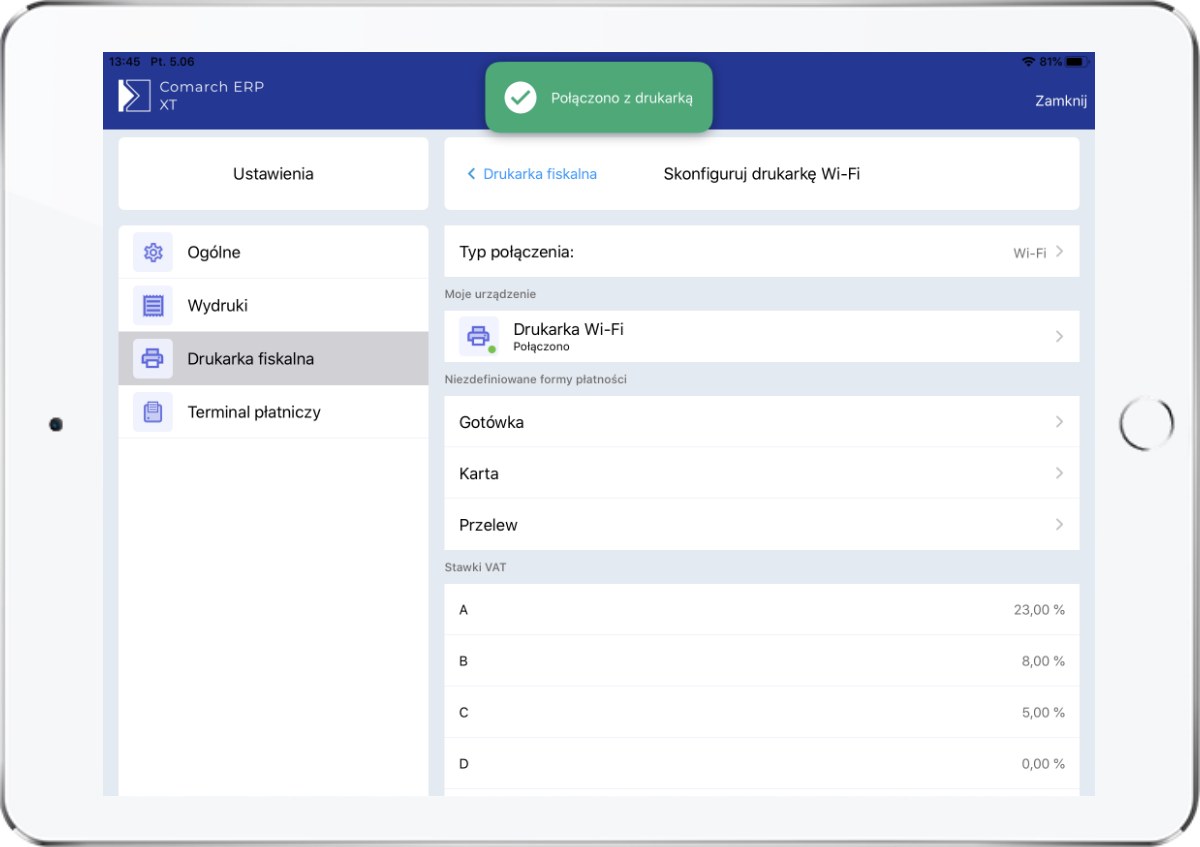This screenshot has width=1200, height=847.
Task: Click the Drukarka Wi-Fi printer device icon
Action: coord(479,336)
